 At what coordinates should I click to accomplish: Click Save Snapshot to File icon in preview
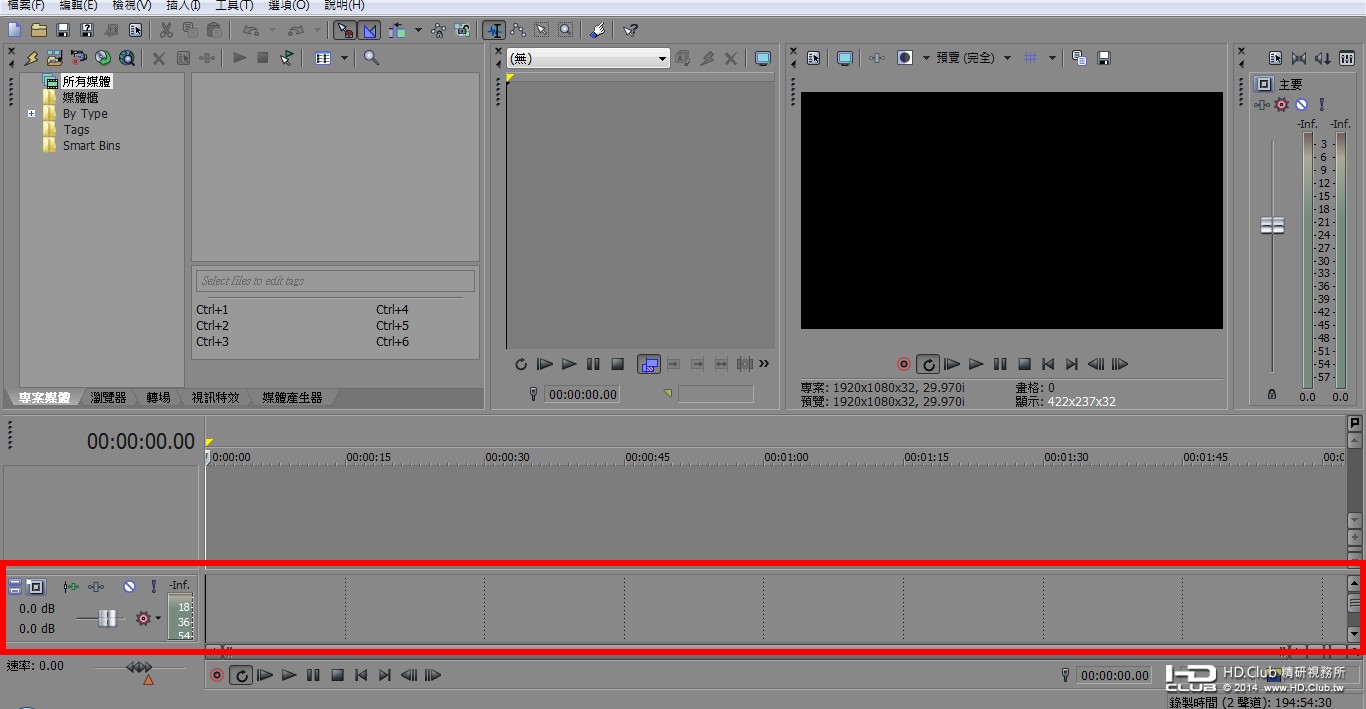click(x=1104, y=58)
